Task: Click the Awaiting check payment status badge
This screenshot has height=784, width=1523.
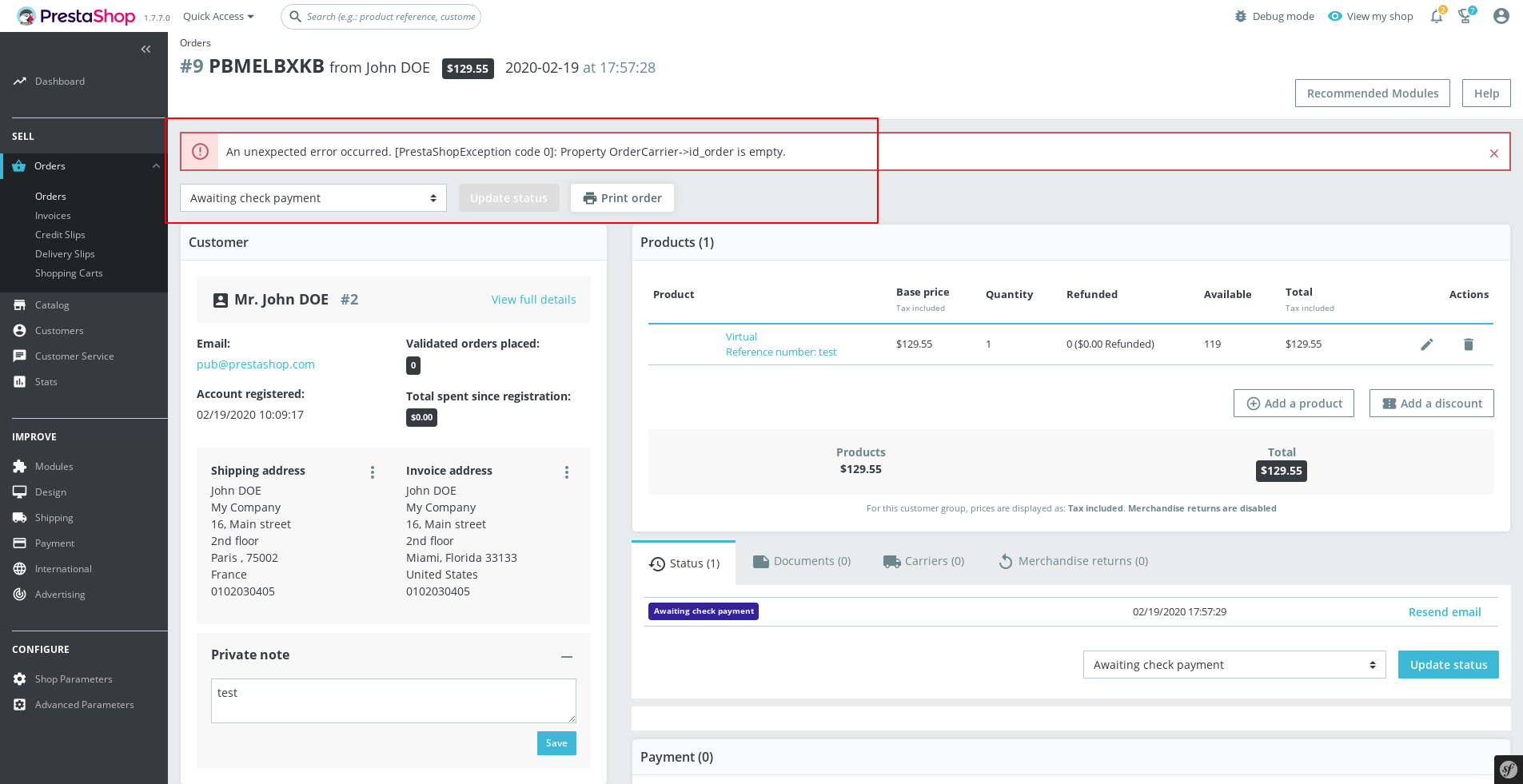Action: 704,611
